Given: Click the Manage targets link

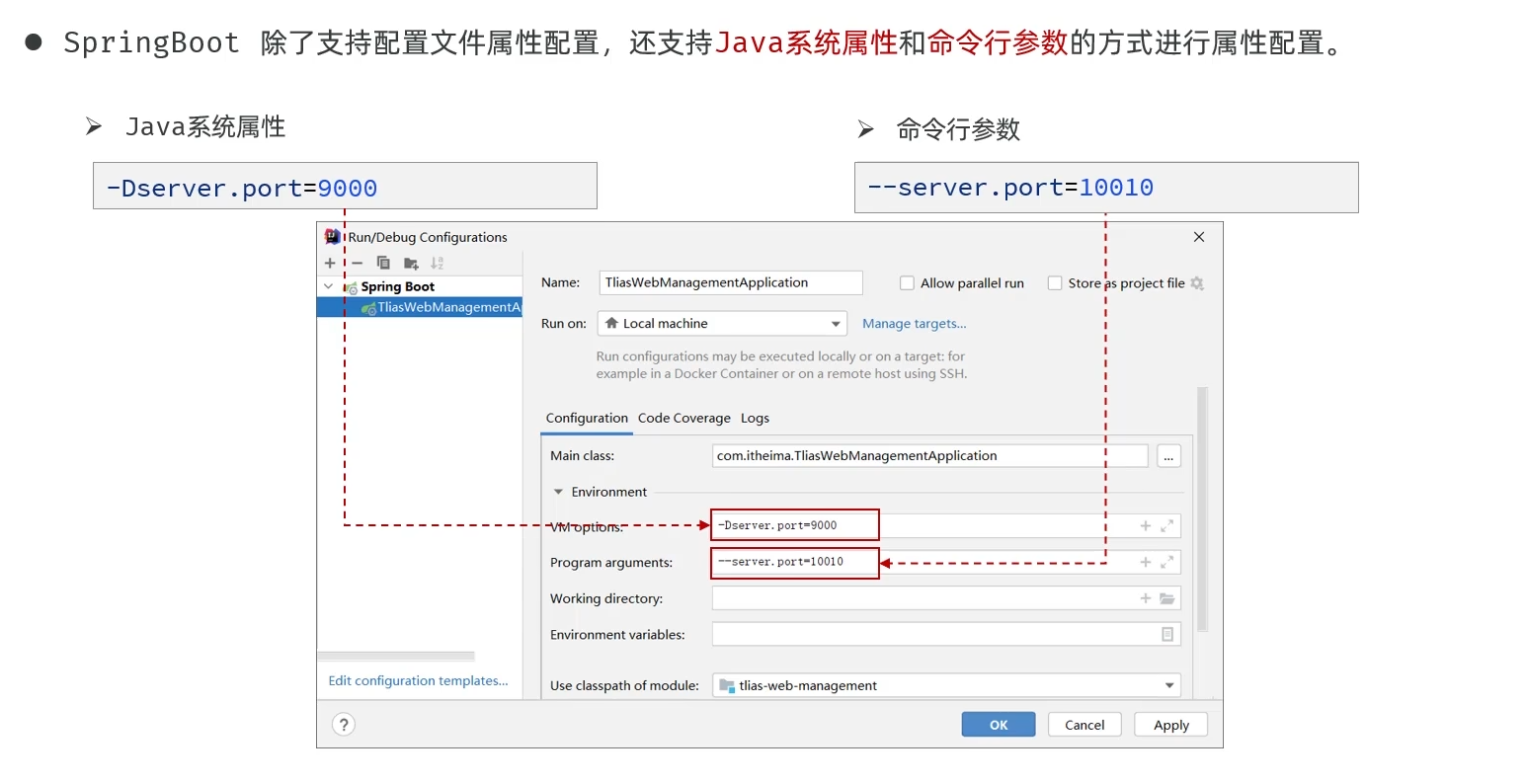Looking at the screenshot, I should 915,324.
